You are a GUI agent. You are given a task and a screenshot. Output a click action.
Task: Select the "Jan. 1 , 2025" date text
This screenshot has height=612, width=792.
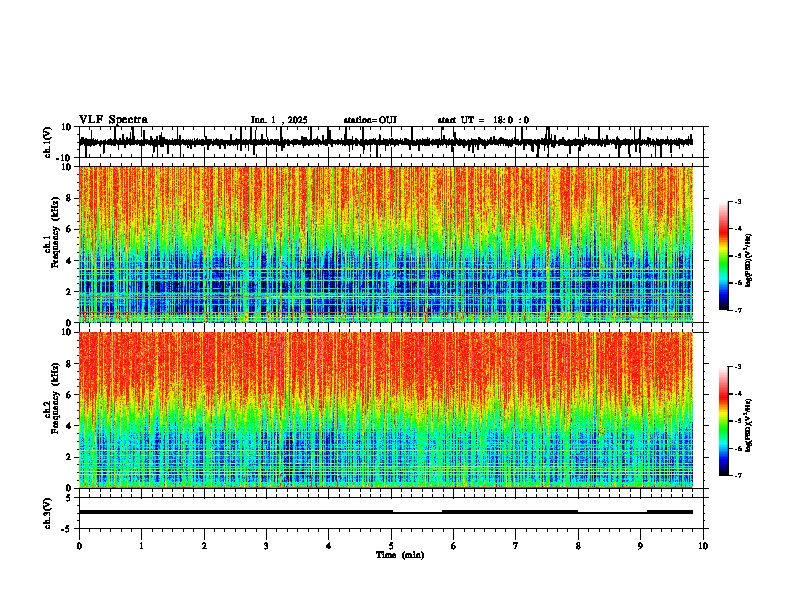[279, 120]
